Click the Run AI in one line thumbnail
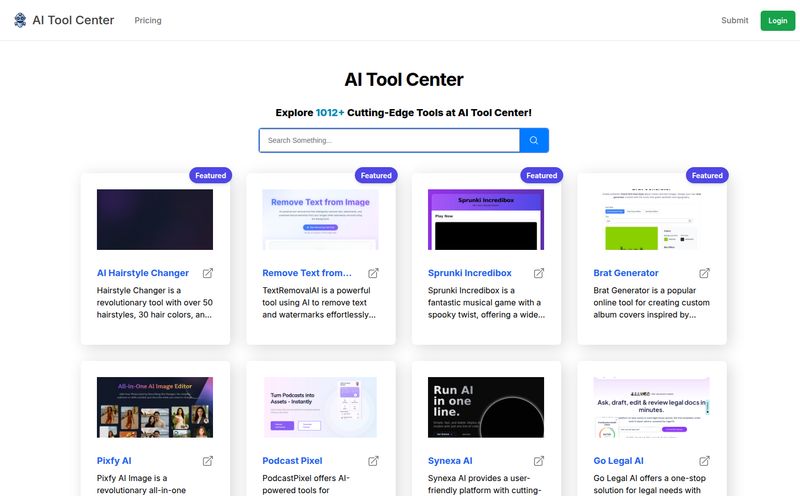 click(486, 407)
